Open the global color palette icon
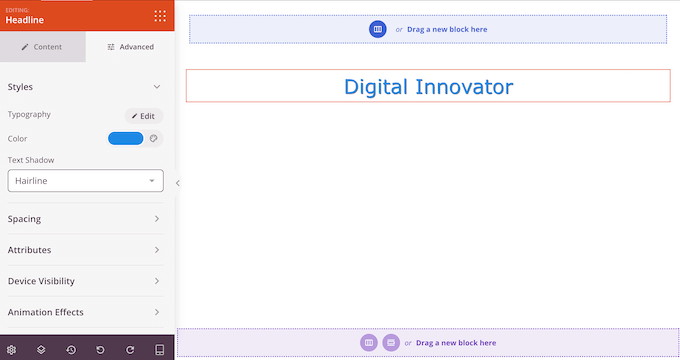Image resolution: width=680 pixels, height=360 pixels. (154, 138)
